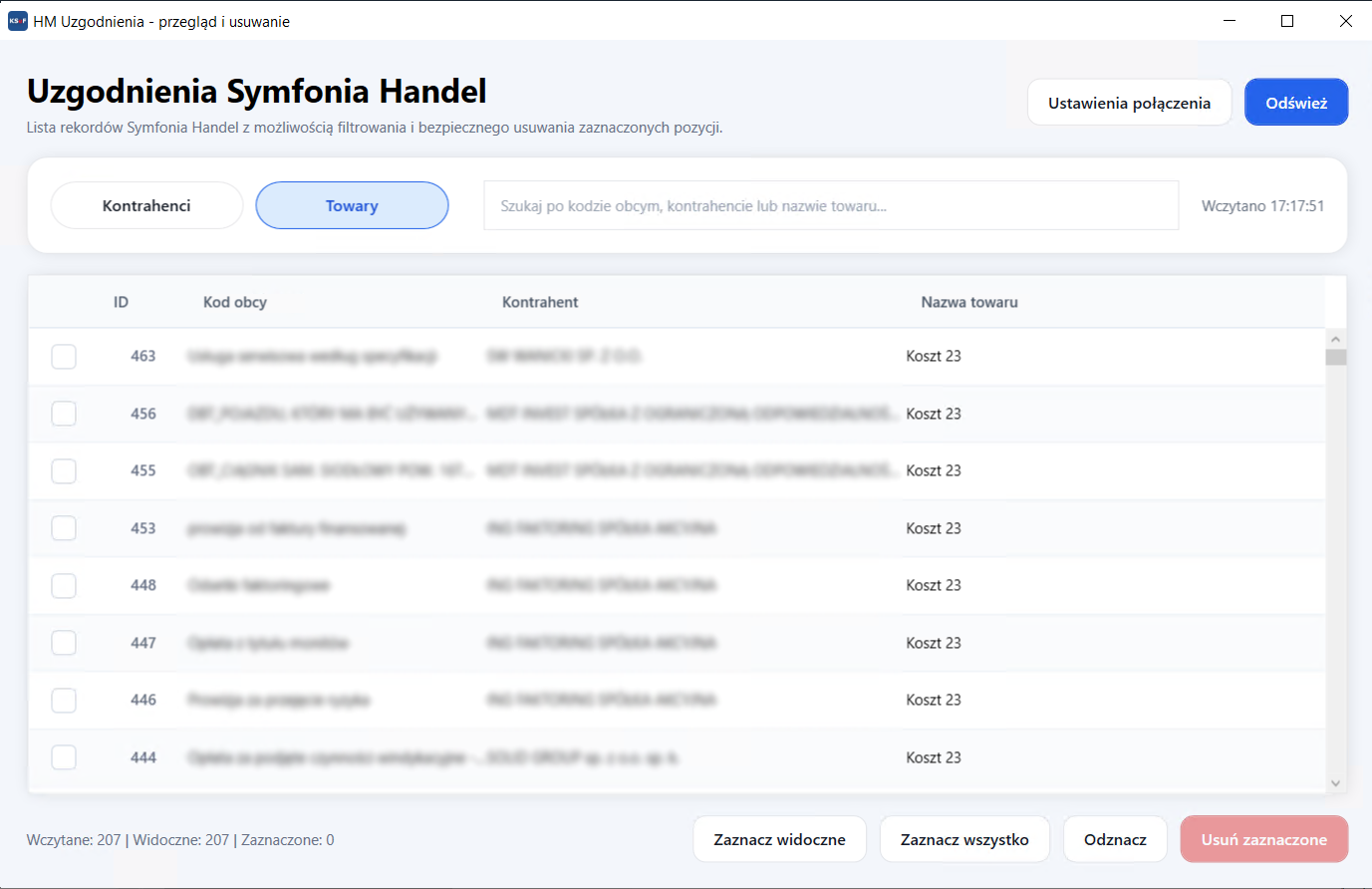This screenshot has width=1372, height=889.
Task: Switch to the Kontrahenci tab
Action: tap(146, 205)
